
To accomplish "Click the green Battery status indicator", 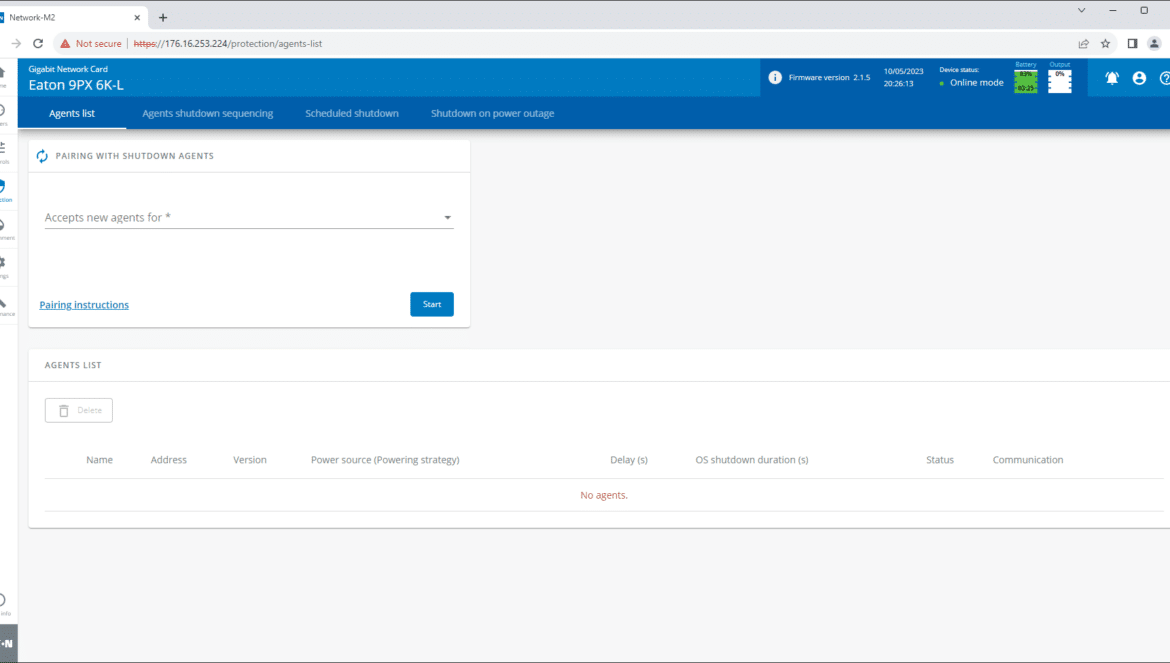I will click(x=1026, y=81).
